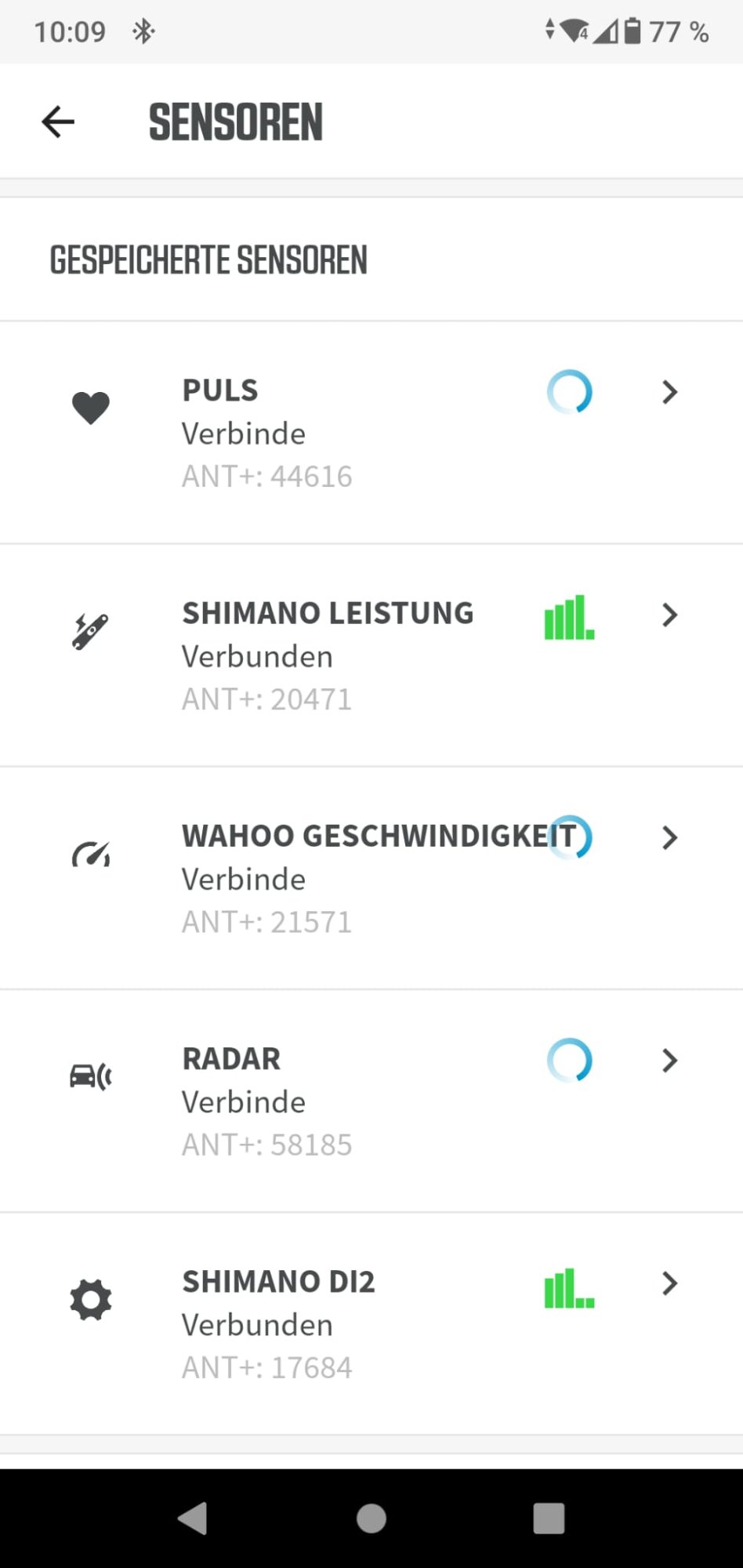The height and width of the screenshot is (1568, 743).
Task: Open Shimano Leistung details via chevron
Action: [x=669, y=615]
